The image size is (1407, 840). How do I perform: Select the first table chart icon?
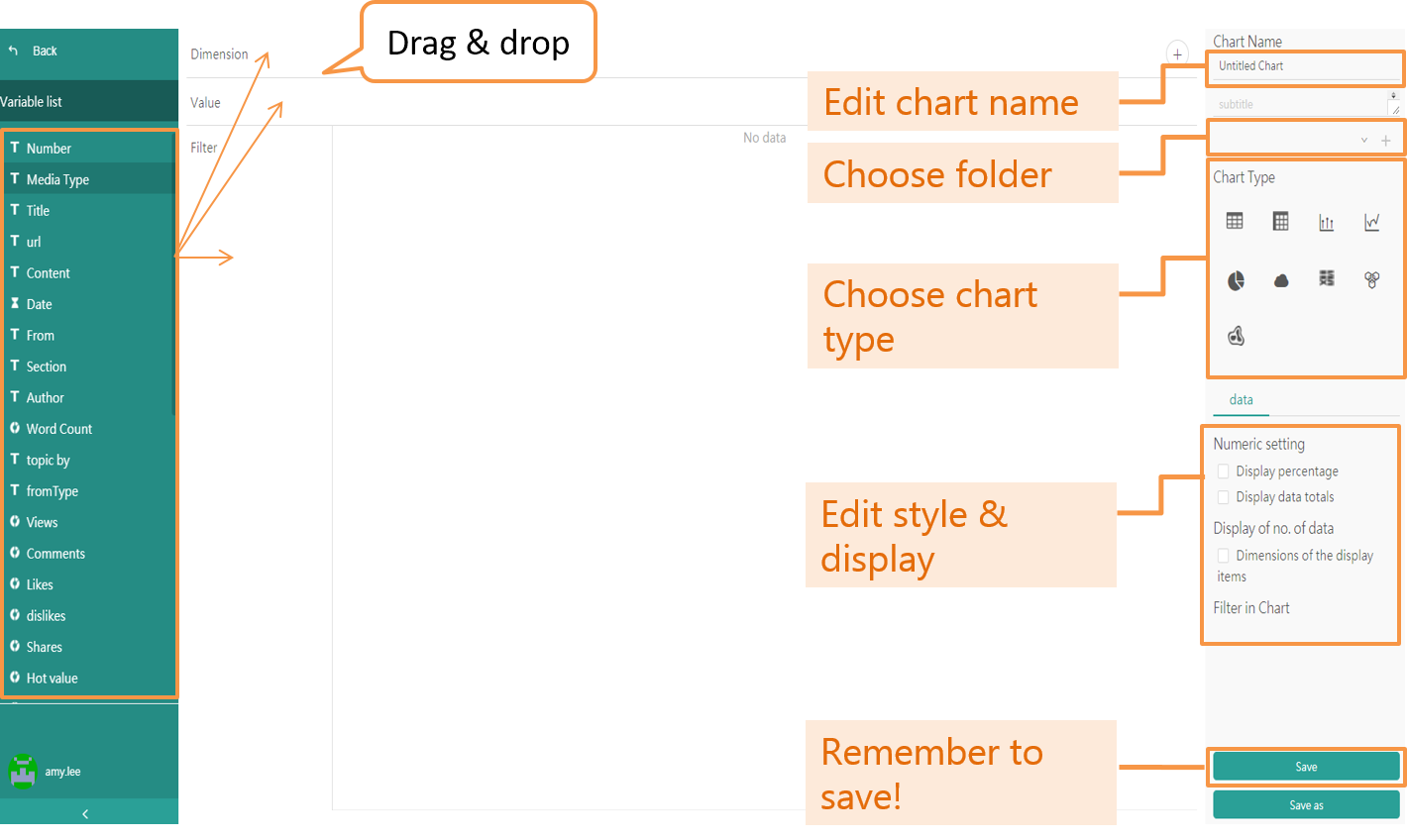point(1235,221)
